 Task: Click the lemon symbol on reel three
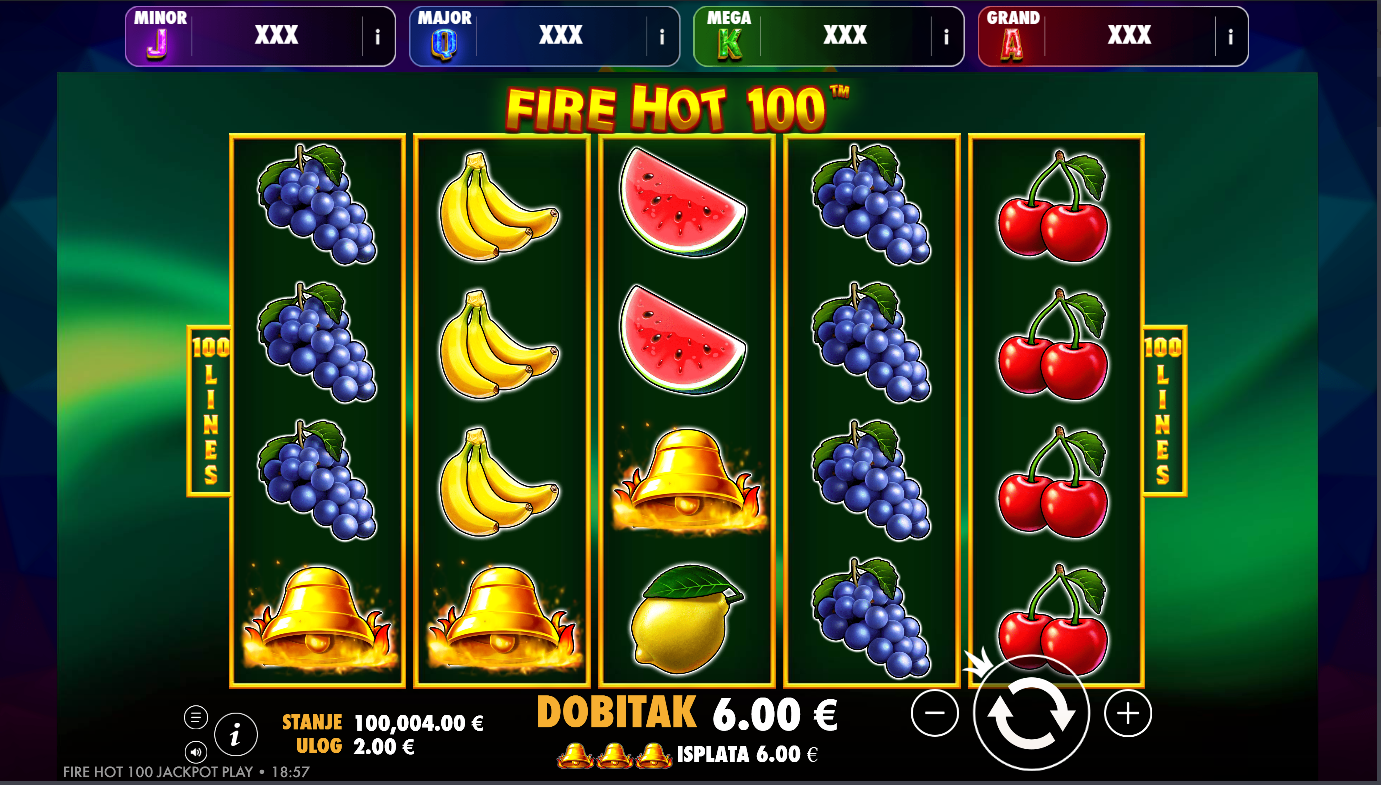[x=688, y=617]
